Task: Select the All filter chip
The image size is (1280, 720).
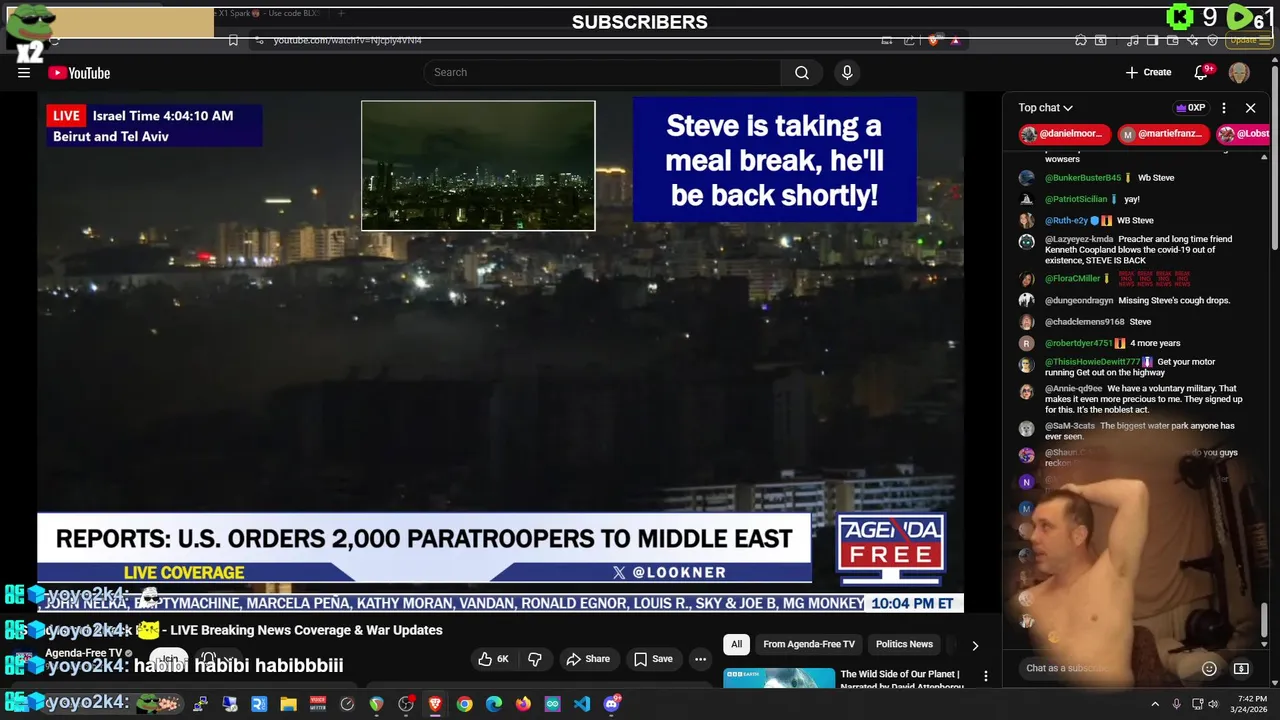Action: (x=736, y=644)
